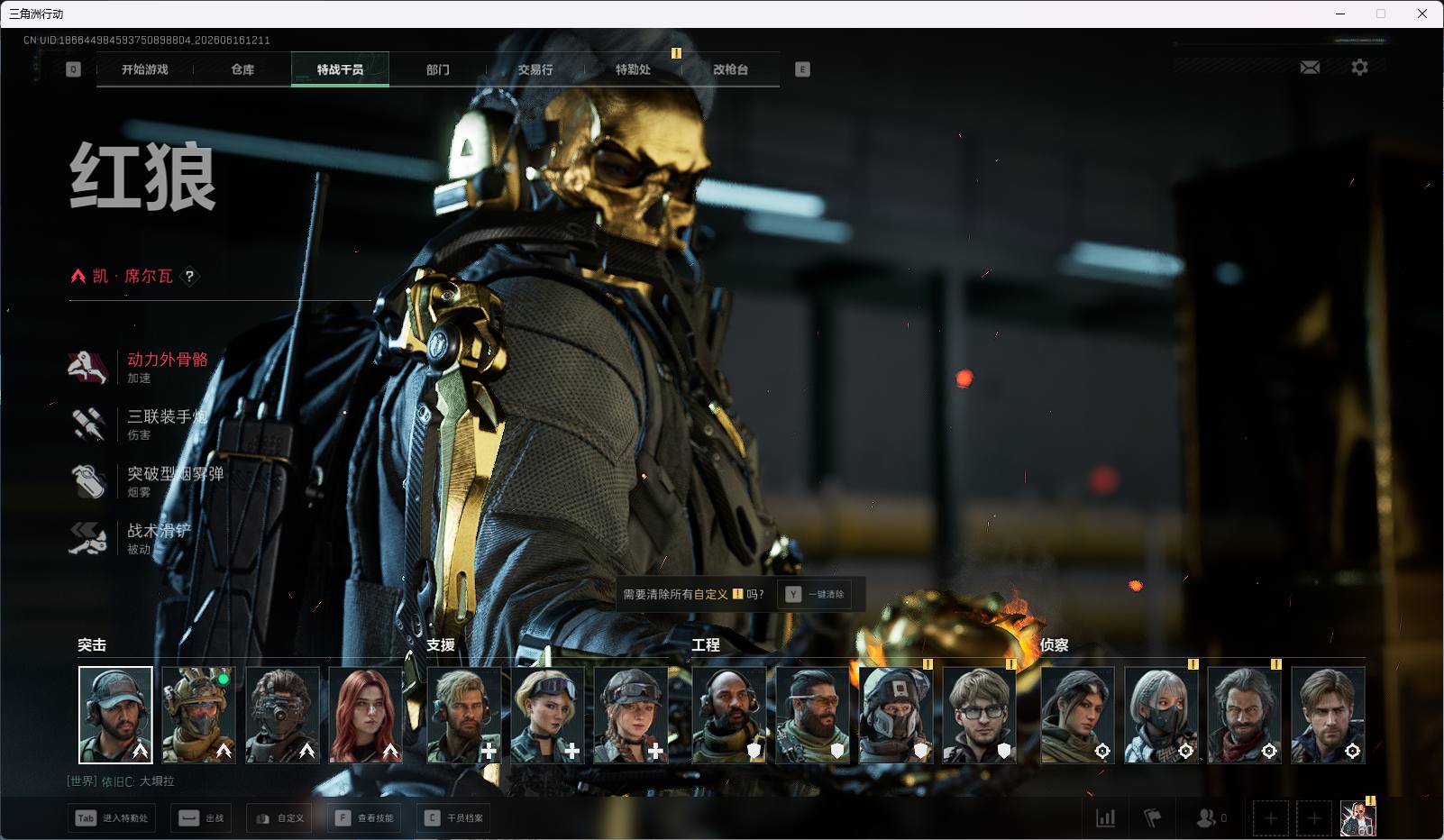Click the question mark beside 凯·席尔瓦
Viewport: 1444px width, 840px height.
point(189,277)
